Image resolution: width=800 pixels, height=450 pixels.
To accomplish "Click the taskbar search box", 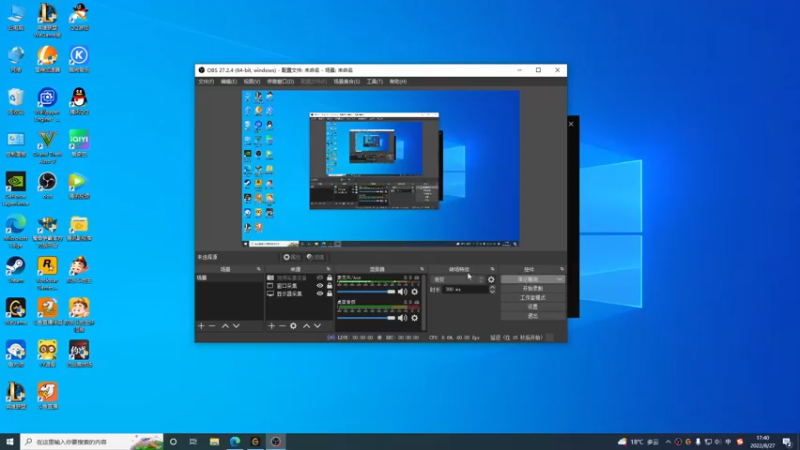I will click(x=92, y=441).
